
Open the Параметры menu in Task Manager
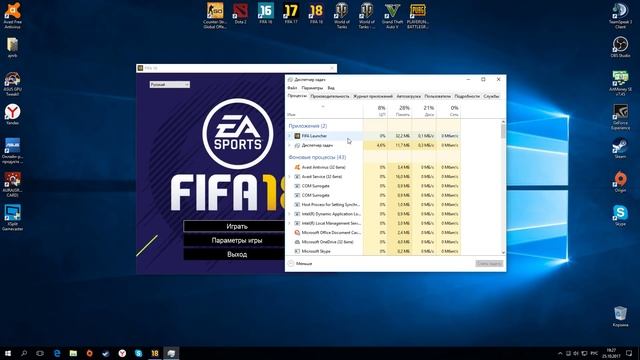(x=312, y=88)
